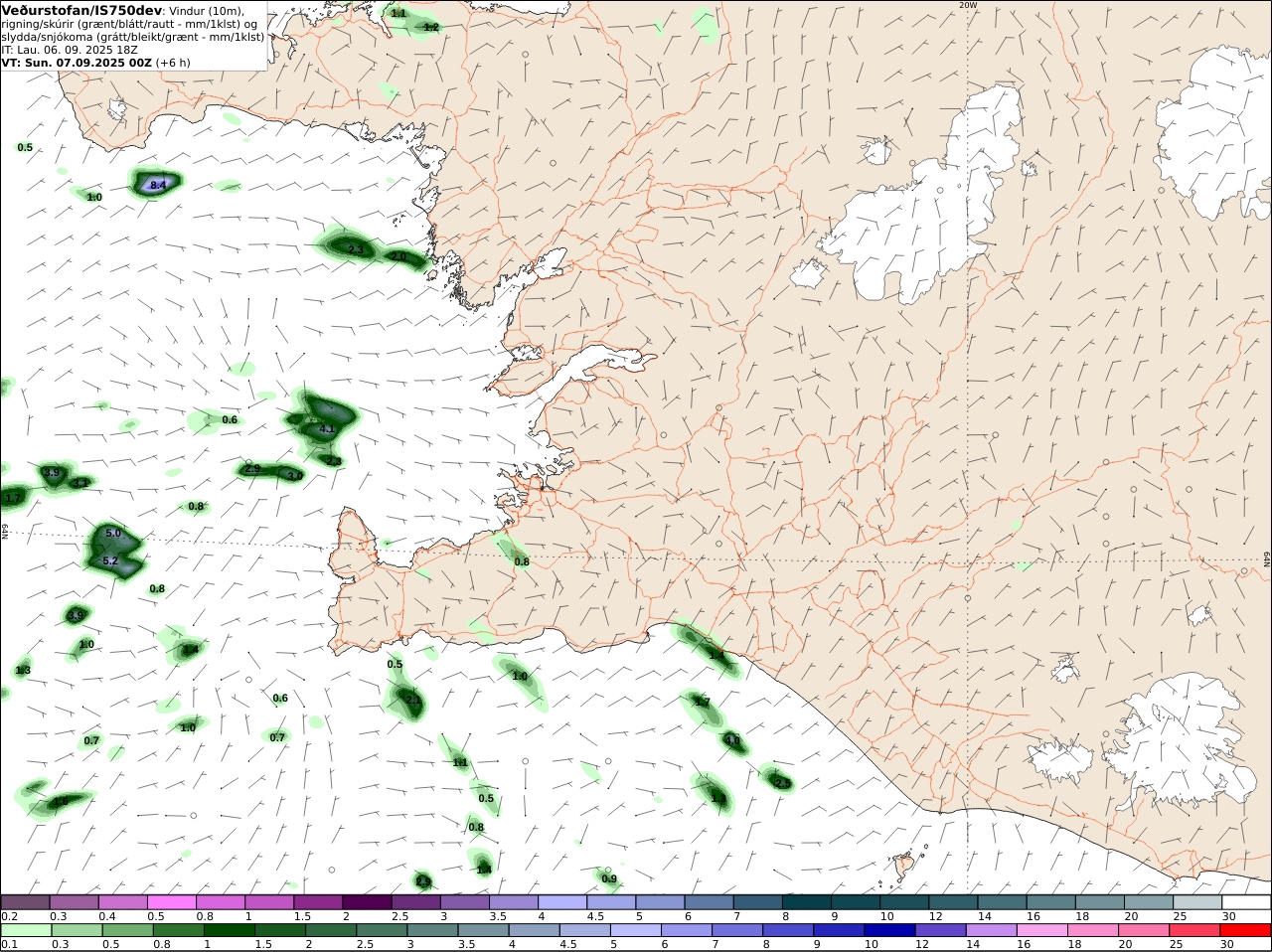Select upper legend white swatch labeled 30
This screenshot has height=952, width=1272.
(1246, 901)
